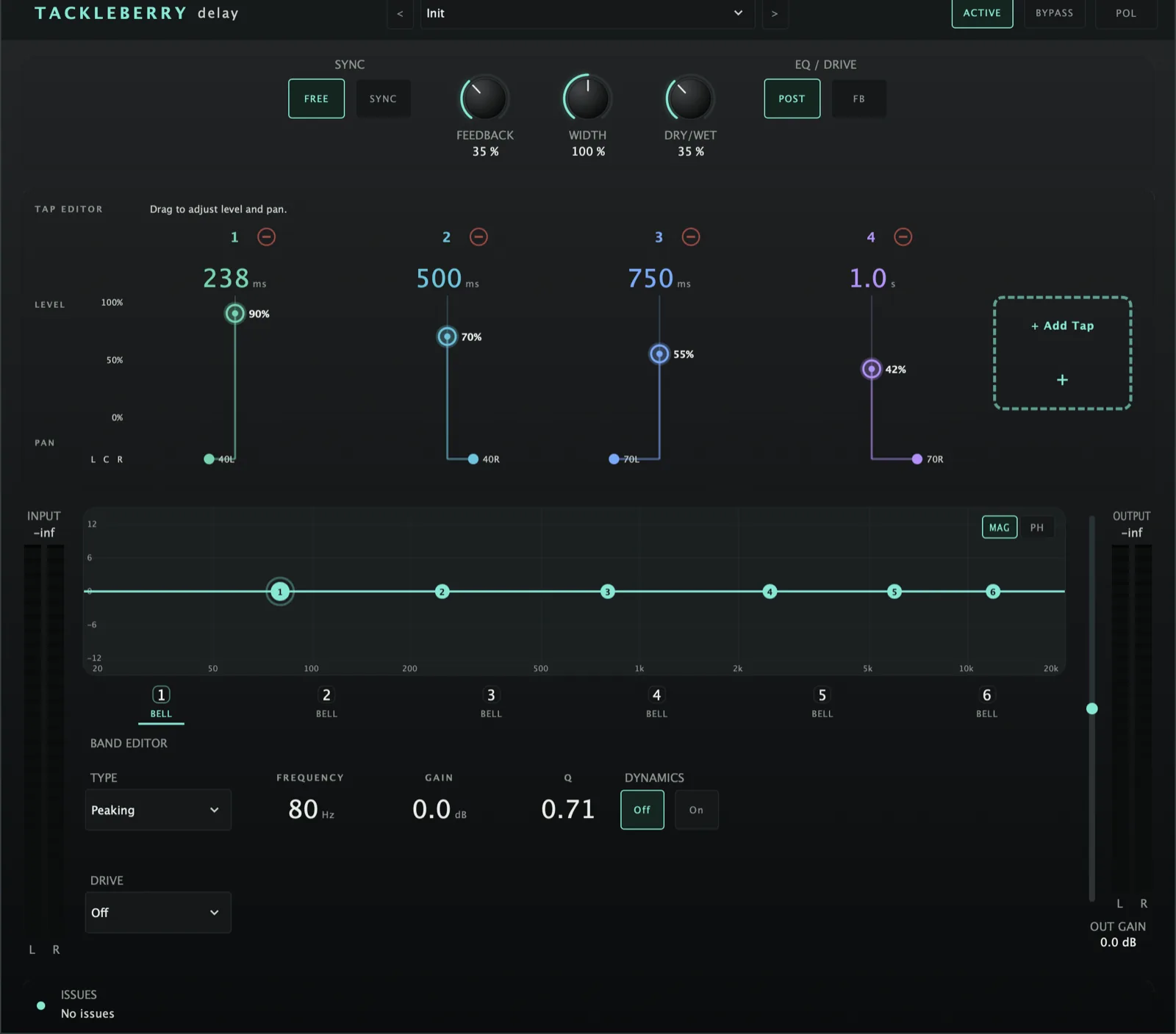Switch to band 4 BELL tab
Image resolution: width=1176 pixels, height=1034 pixels.
click(656, 703)
